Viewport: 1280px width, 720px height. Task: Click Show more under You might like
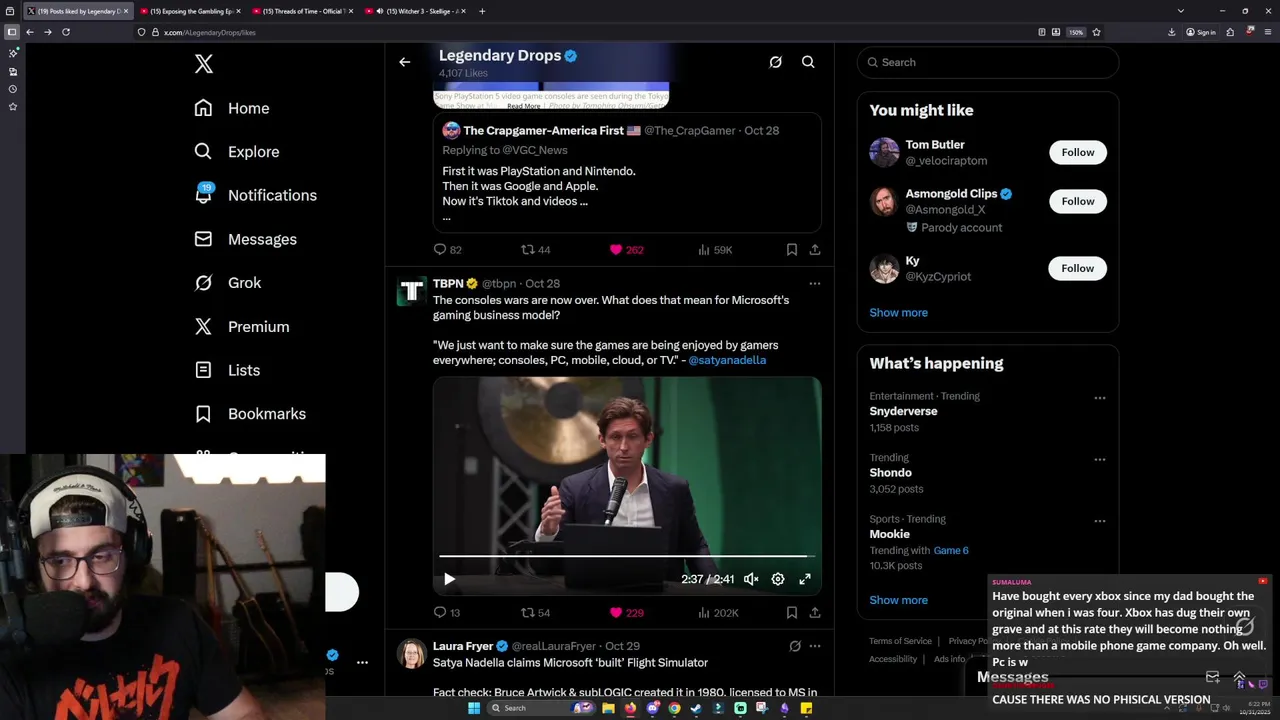(898, 312)
